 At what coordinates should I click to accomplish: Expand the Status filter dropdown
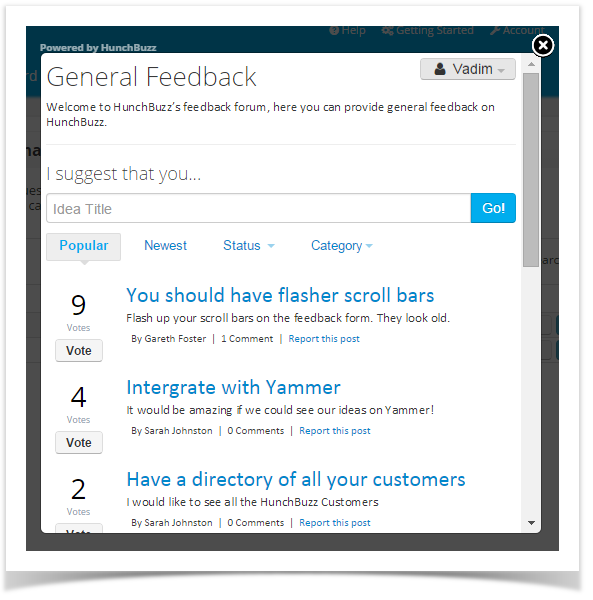[249, 245]
